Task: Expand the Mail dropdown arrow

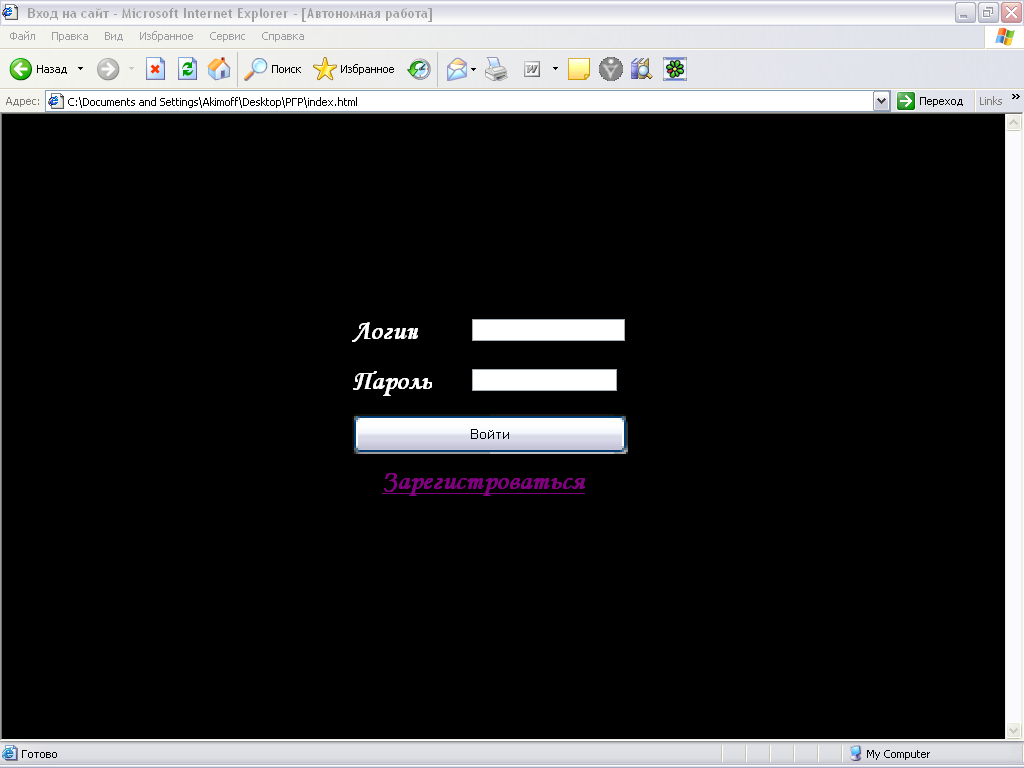Action: click(473, 69)
